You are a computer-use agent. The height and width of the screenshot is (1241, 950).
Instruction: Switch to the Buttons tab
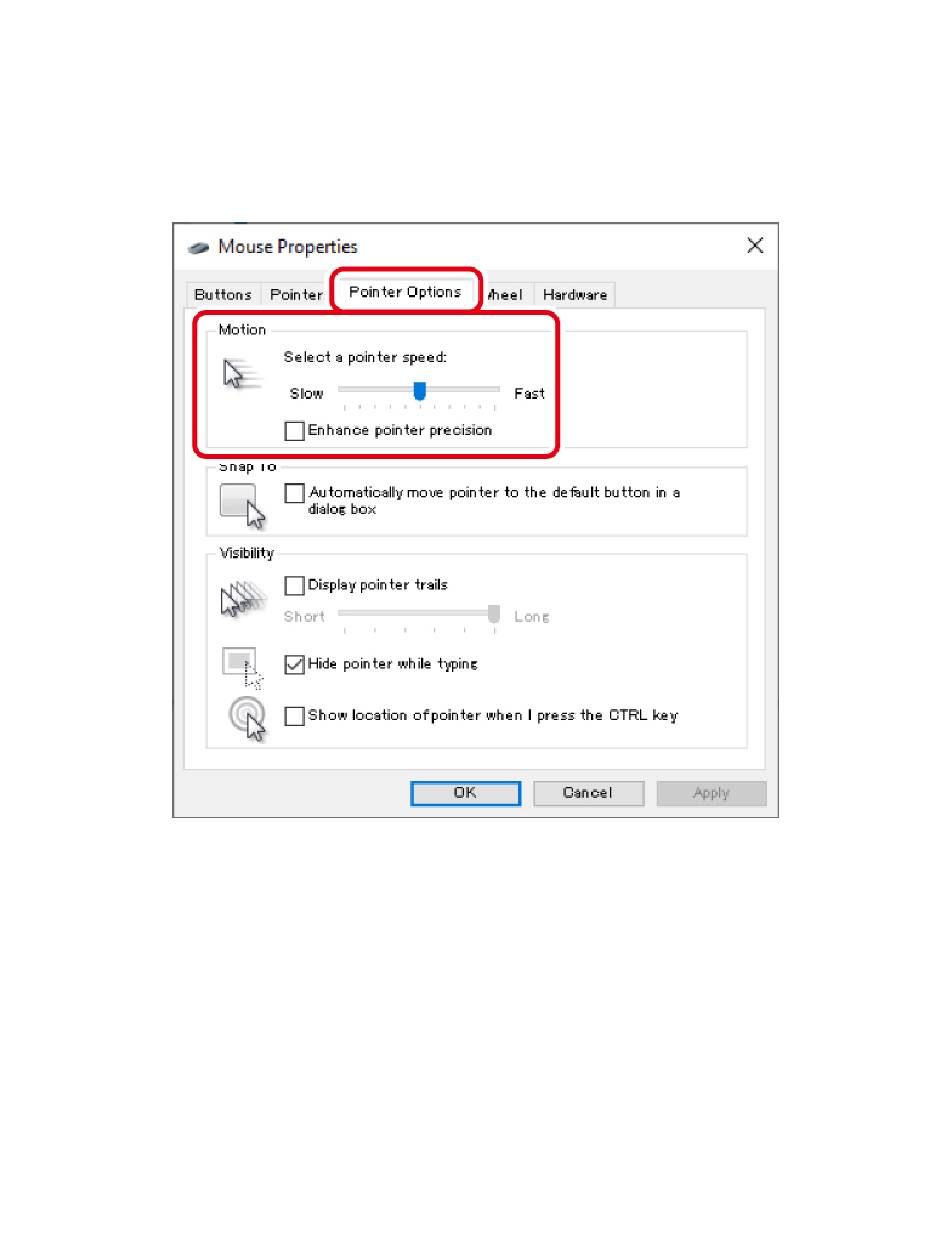(223, 295)
